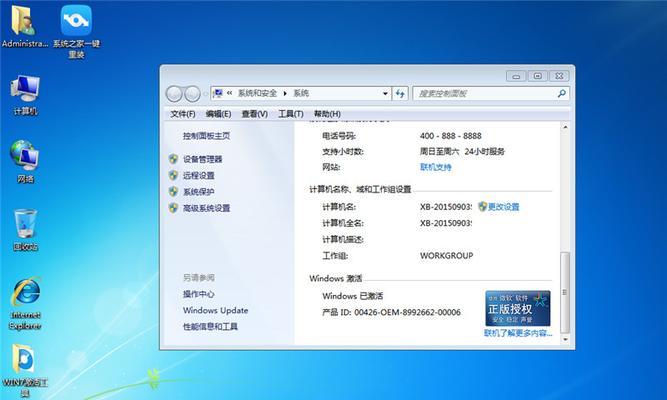Open the 工具(T) menu
The width and height of the screenshot is (667, 400).
click(x=291, y=114)
